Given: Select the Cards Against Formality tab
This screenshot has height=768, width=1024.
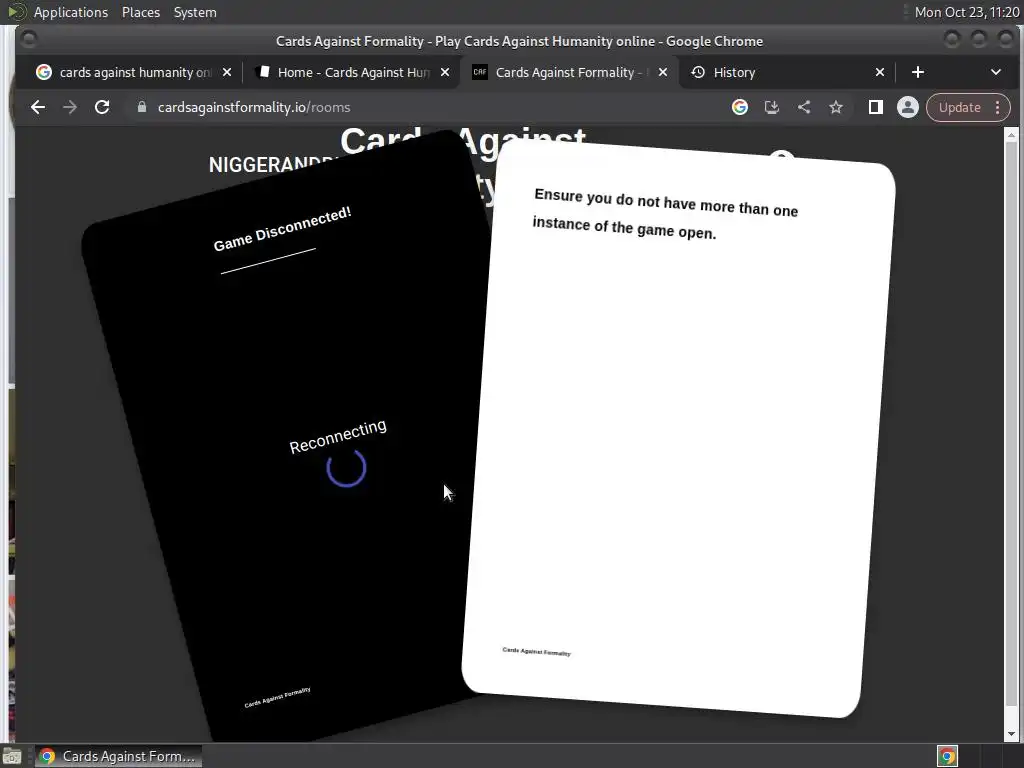Looking at the screenshot, I should pos(570,72).
